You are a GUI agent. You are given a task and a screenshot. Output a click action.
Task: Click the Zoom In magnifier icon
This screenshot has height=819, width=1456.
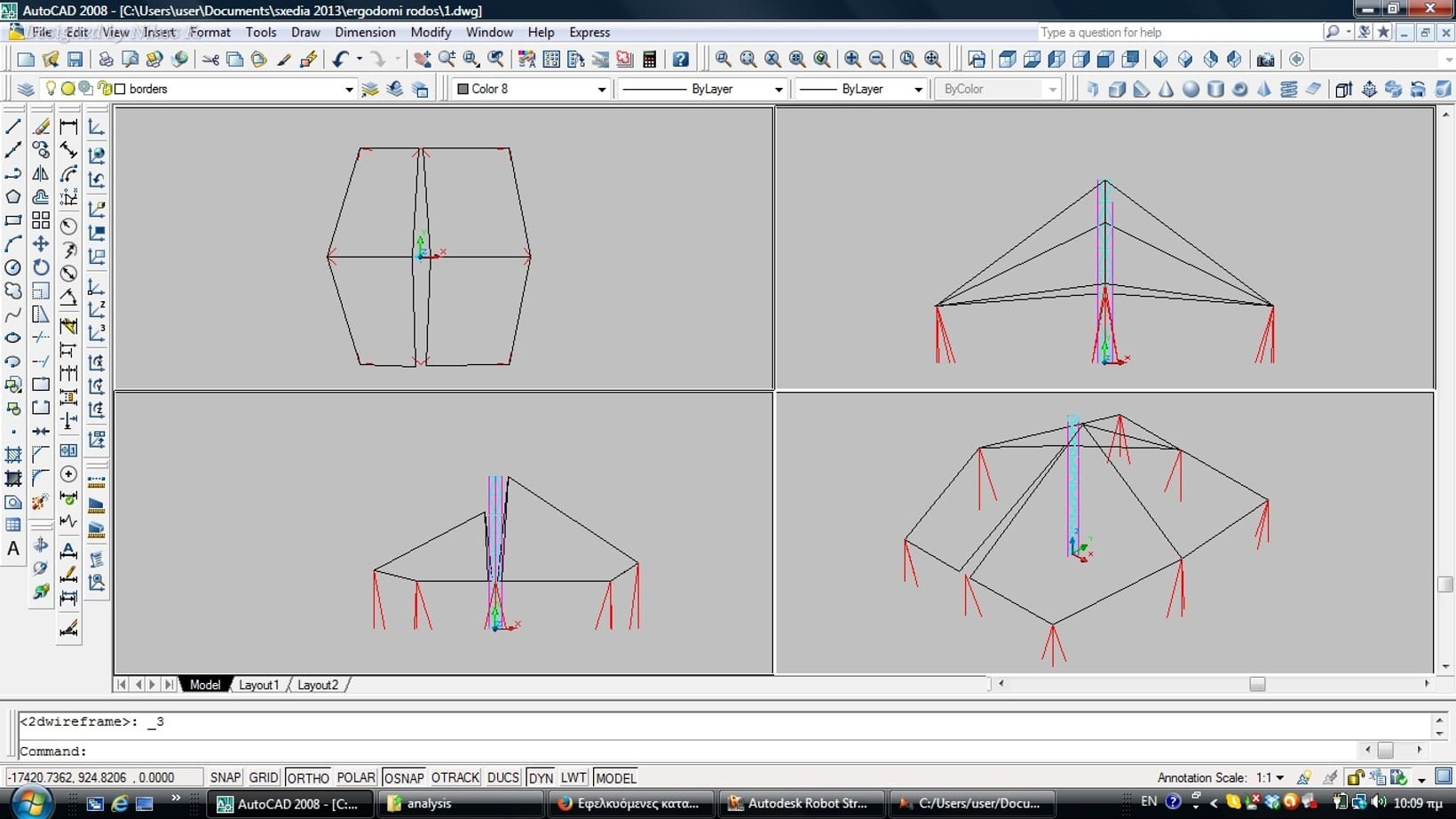pos(852,60)
